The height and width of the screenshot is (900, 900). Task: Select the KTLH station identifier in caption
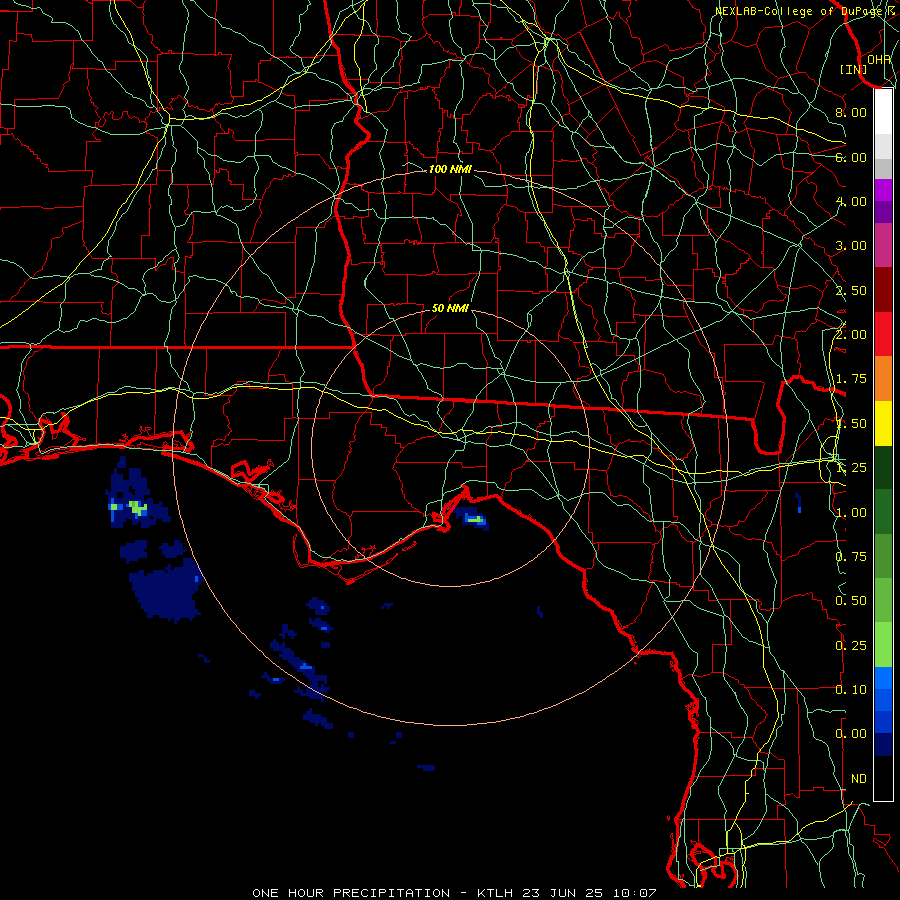(x=495, y=893)
